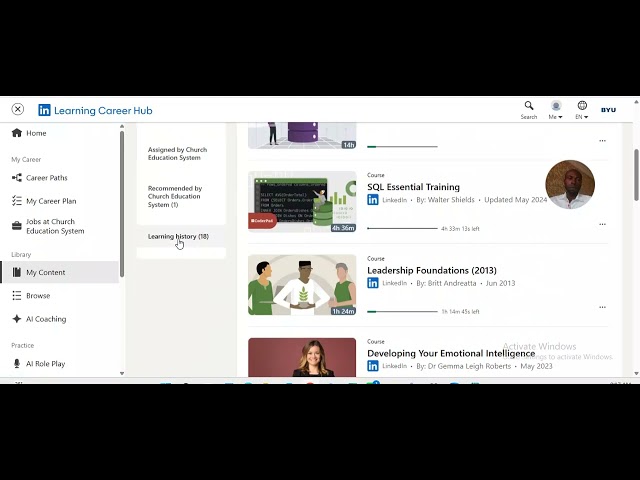The height and width of the screenshot is (480, 640).
Task: Select My Content in Library
Action: click(x=60, y=272)
